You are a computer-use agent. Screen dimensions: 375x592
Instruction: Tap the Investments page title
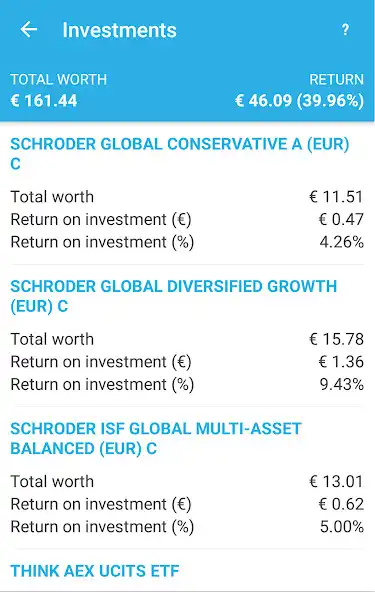point(119,30)
